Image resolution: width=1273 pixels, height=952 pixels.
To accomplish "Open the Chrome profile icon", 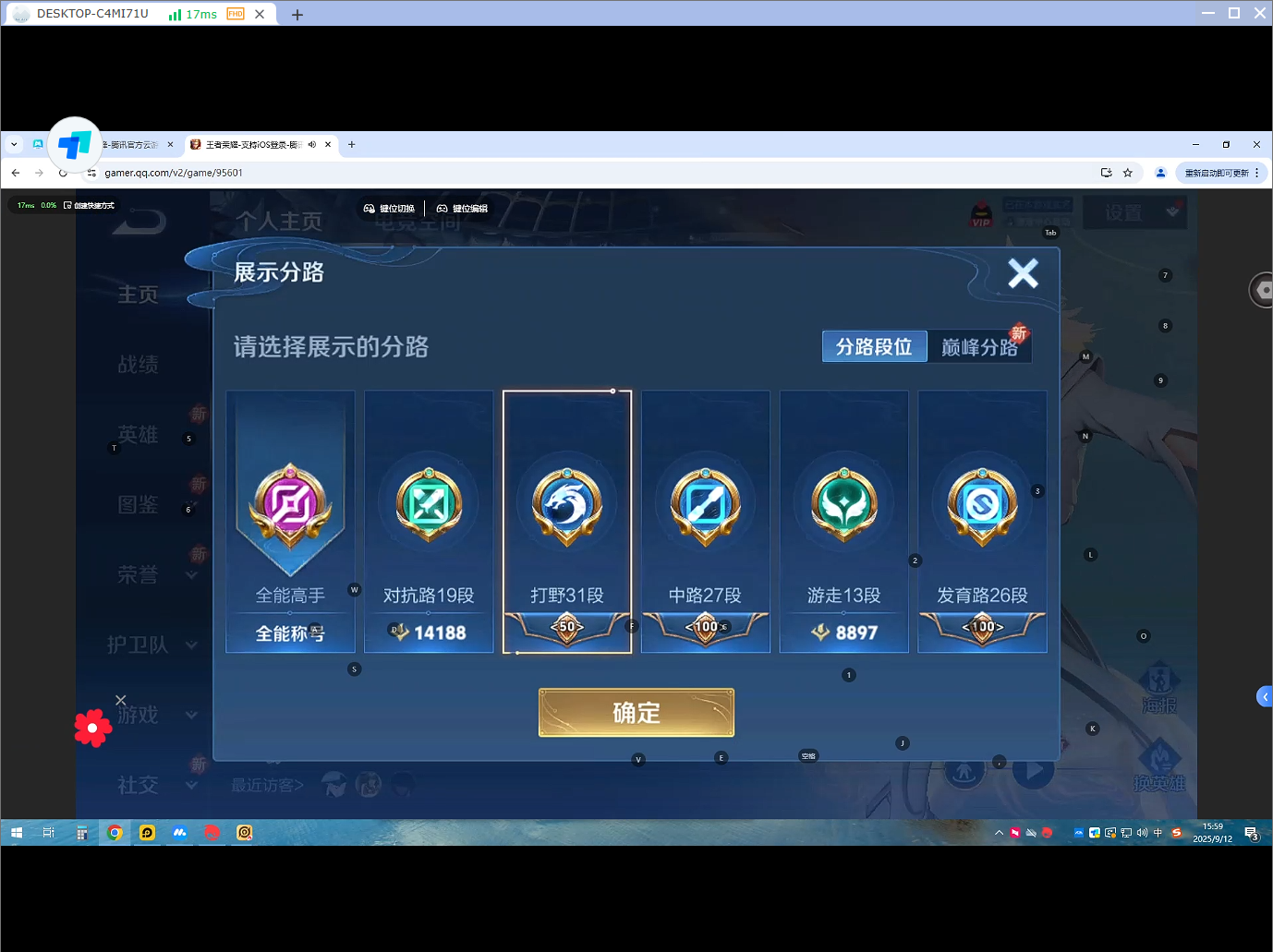I will (1161, 173).
